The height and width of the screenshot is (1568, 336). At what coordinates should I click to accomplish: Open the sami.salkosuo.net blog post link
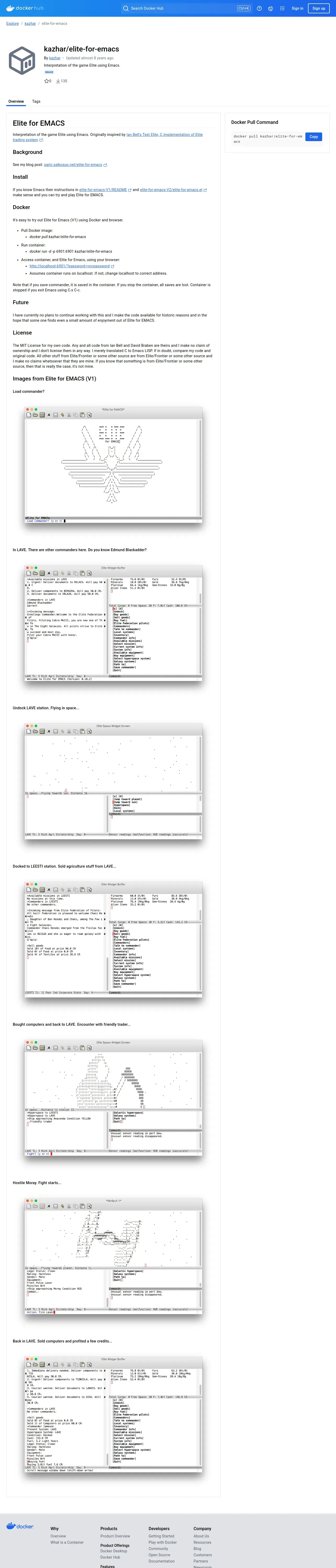pos(73,165)
